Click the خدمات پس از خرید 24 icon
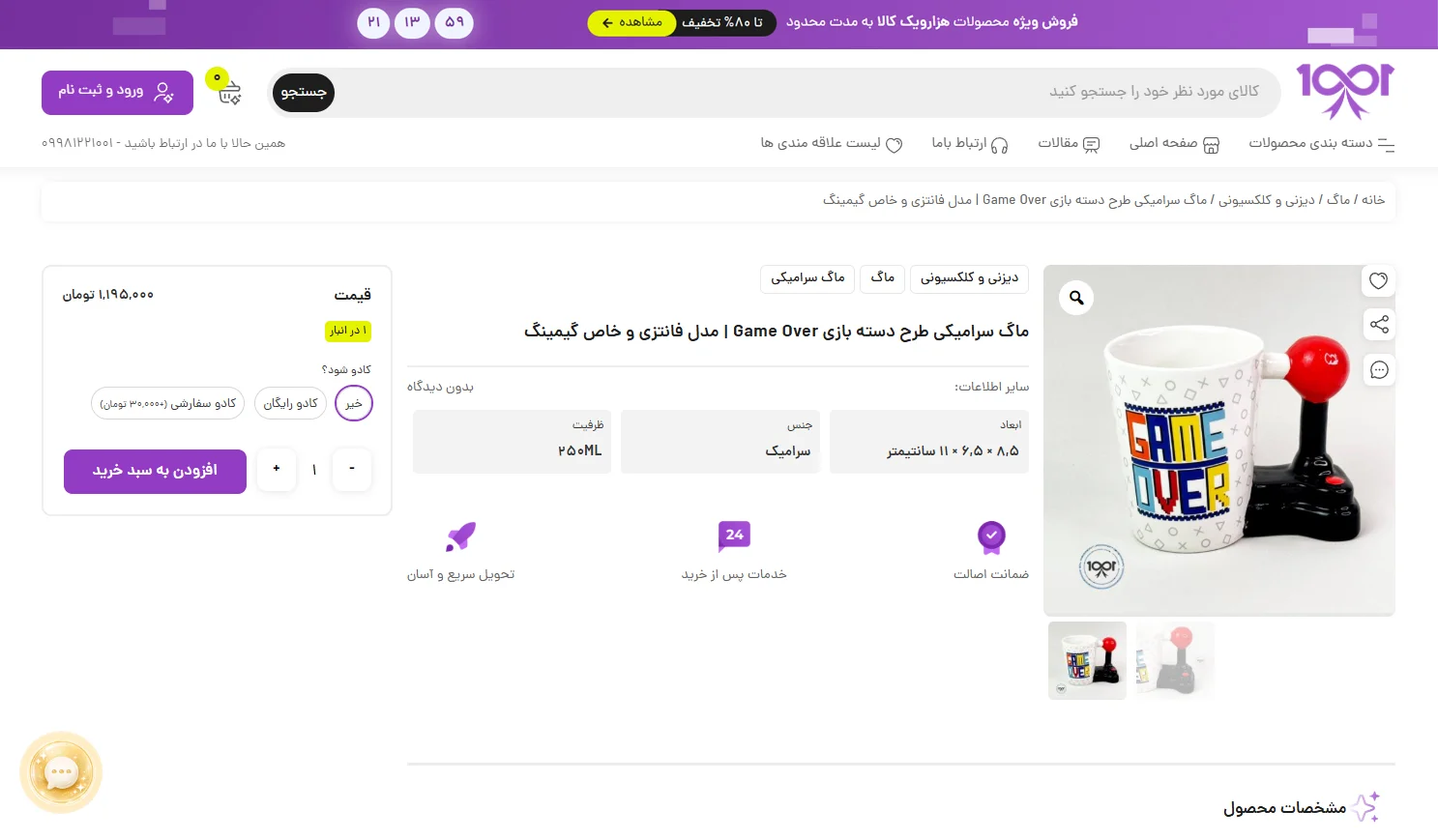The height and width of the screenshot is (840, 1438). (x=734, y=536)
